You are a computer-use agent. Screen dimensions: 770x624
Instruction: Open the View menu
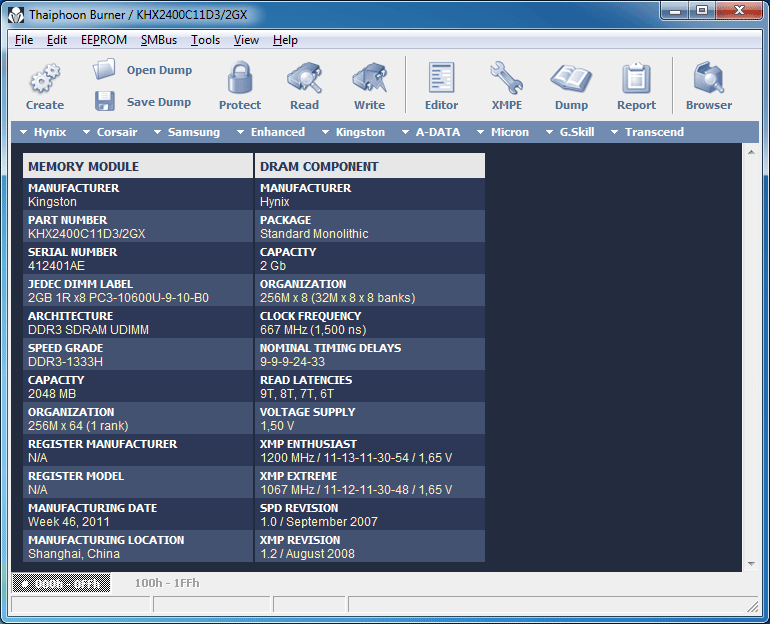[246, 40]
